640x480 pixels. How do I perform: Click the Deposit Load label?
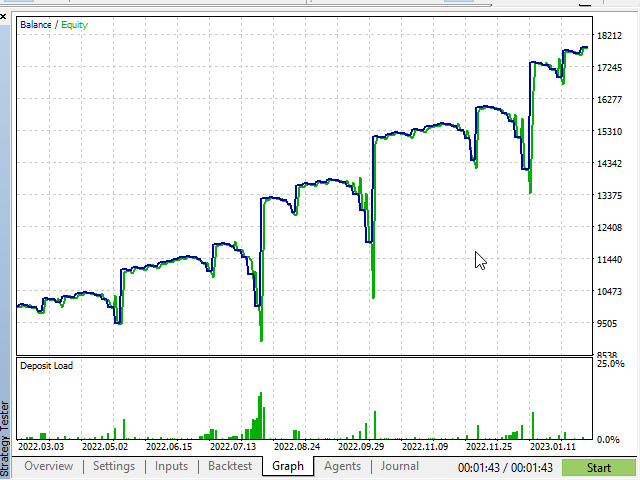click(47, 366)
